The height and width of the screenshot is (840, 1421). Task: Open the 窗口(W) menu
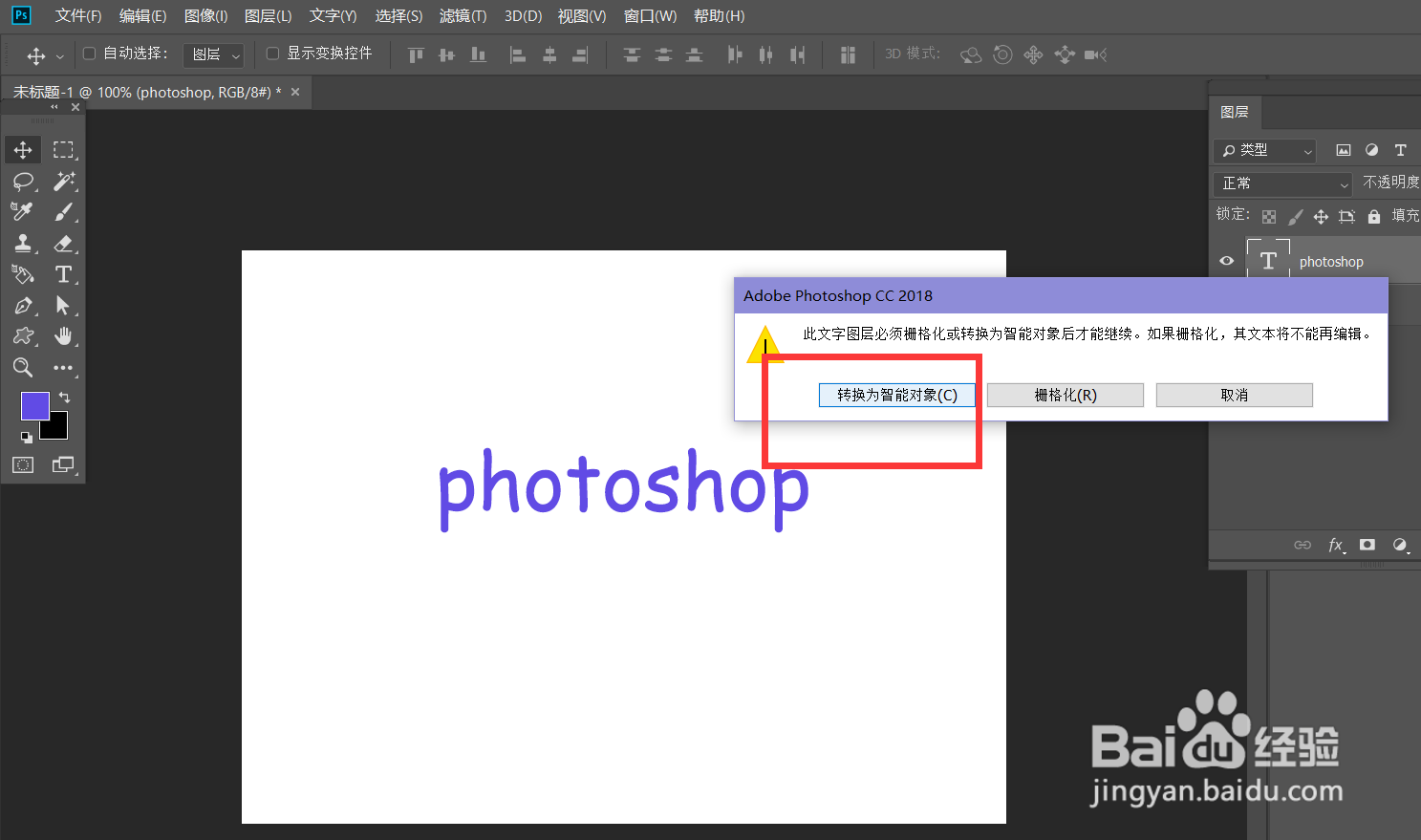point(650,16)
